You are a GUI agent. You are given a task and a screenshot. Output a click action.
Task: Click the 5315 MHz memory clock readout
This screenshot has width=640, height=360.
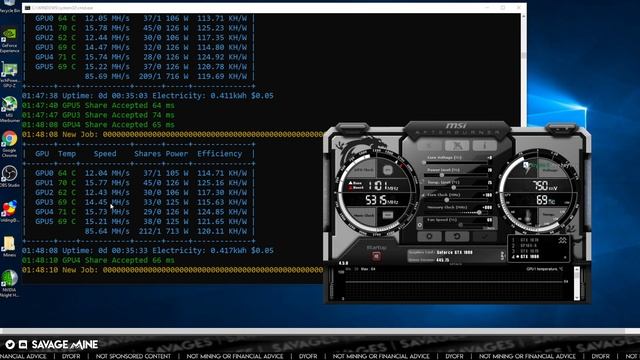[x=381, y=200]
